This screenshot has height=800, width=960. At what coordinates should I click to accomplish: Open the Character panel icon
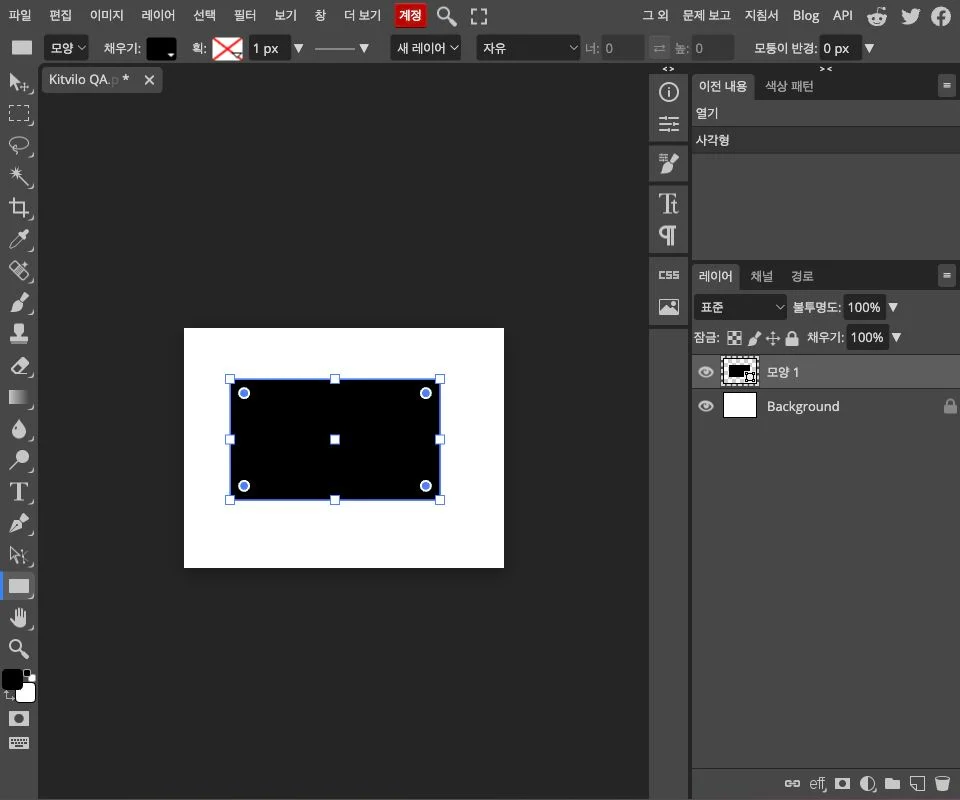669,203
